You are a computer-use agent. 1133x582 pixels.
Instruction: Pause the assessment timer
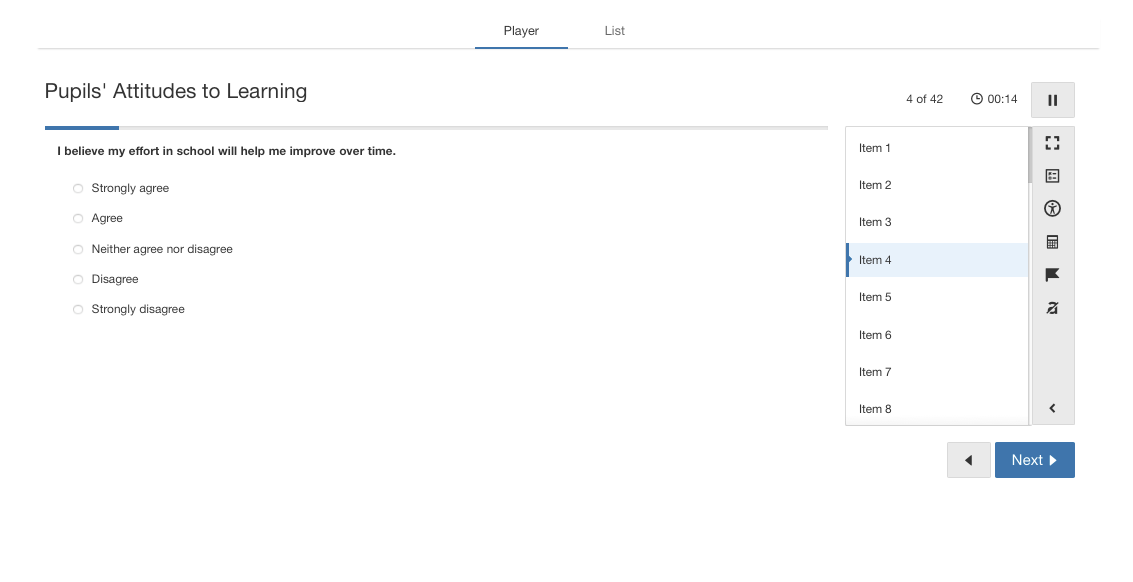(1052, 100)
